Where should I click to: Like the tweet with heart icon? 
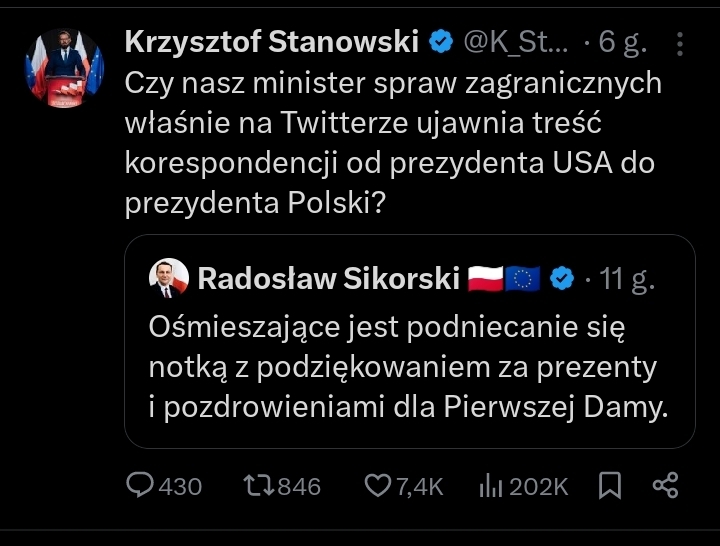click(x=377, y=486)
